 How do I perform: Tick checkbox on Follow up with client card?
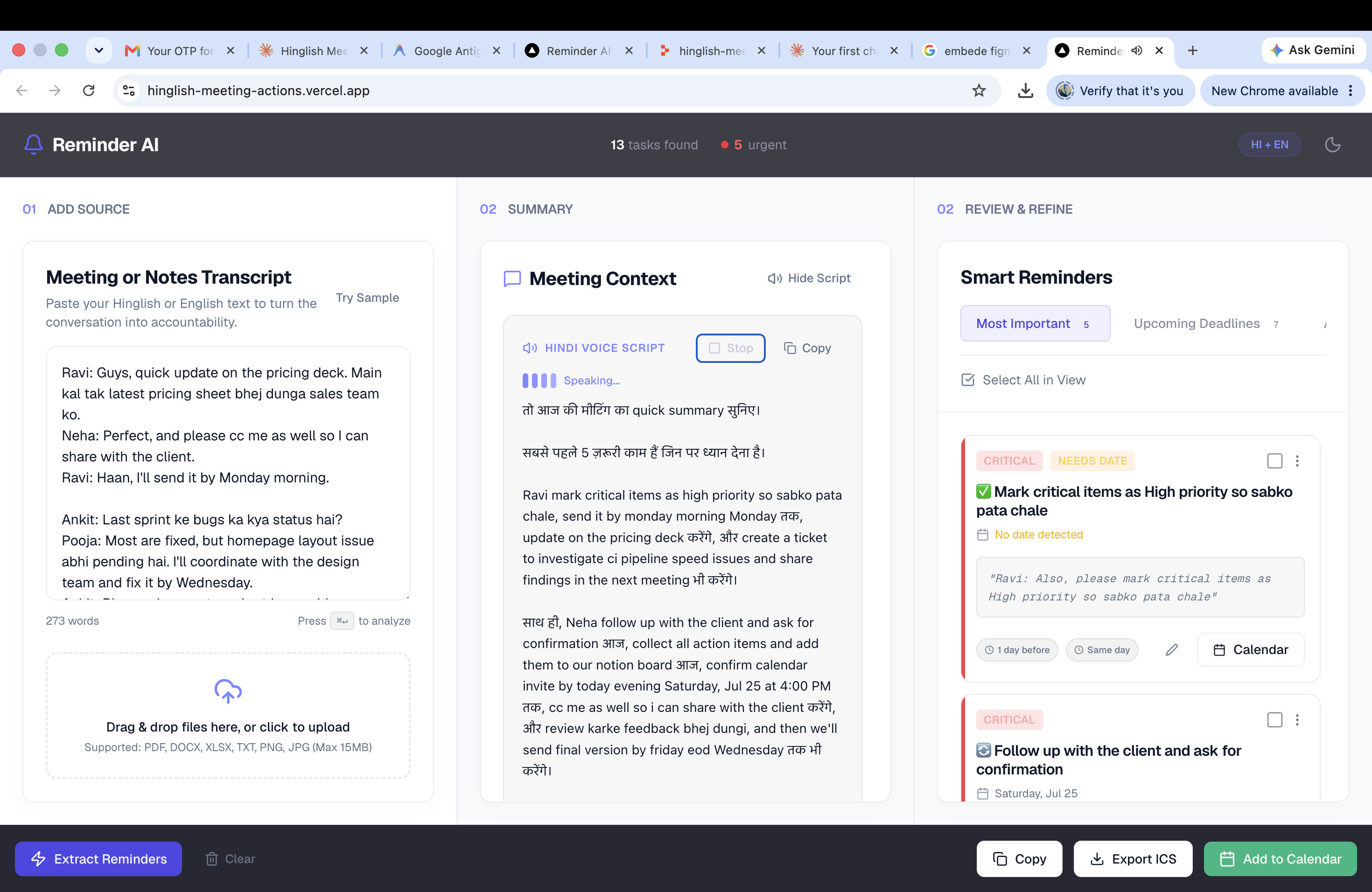tap(1274, 720)
